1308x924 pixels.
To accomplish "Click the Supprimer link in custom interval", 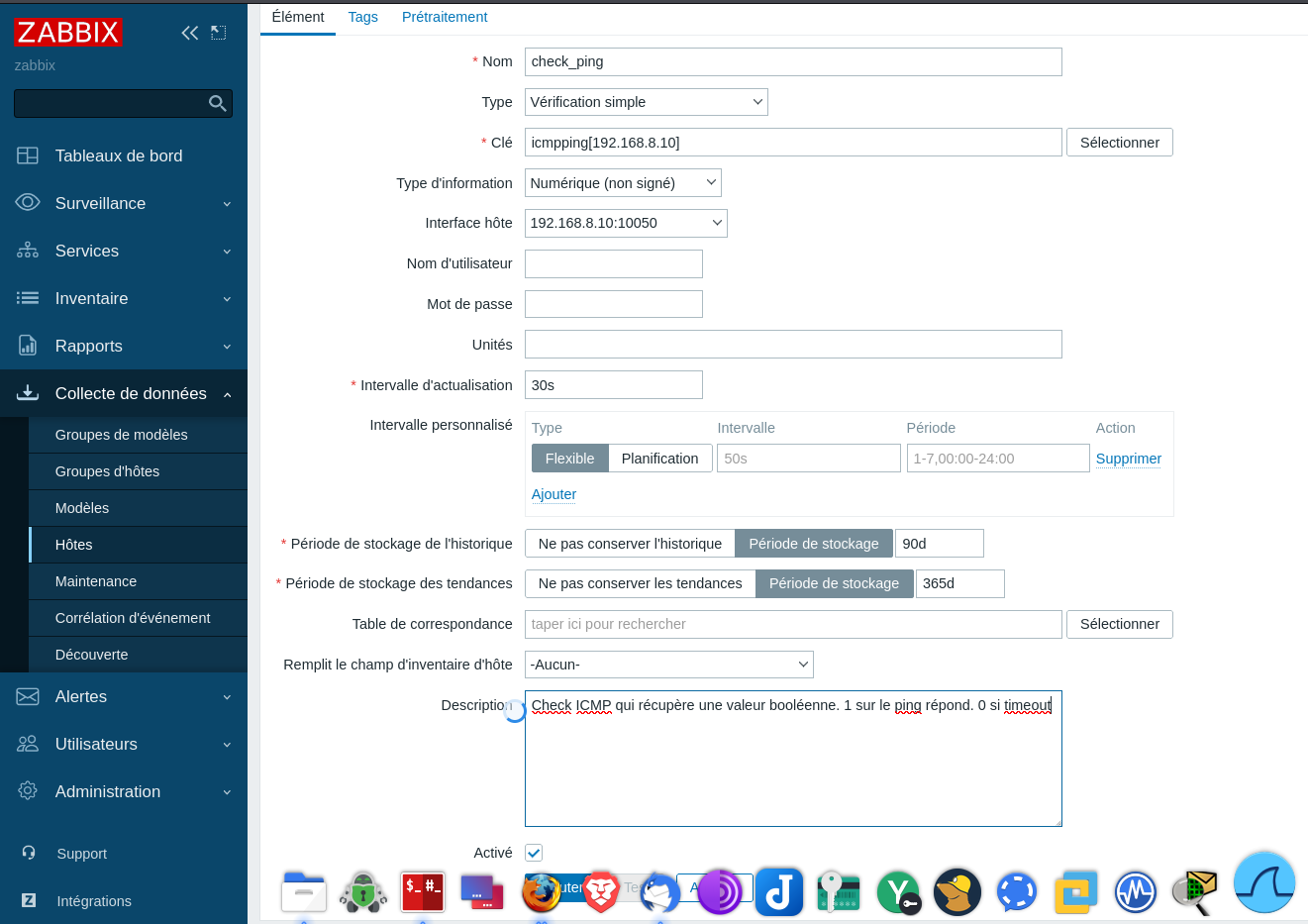I will tap(1128, 459).
